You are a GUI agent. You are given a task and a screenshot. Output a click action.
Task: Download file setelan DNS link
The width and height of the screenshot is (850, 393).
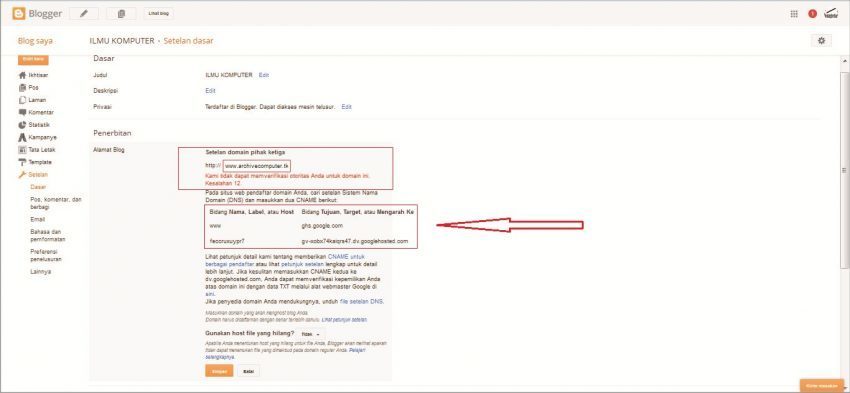click(x=361, y=301)
